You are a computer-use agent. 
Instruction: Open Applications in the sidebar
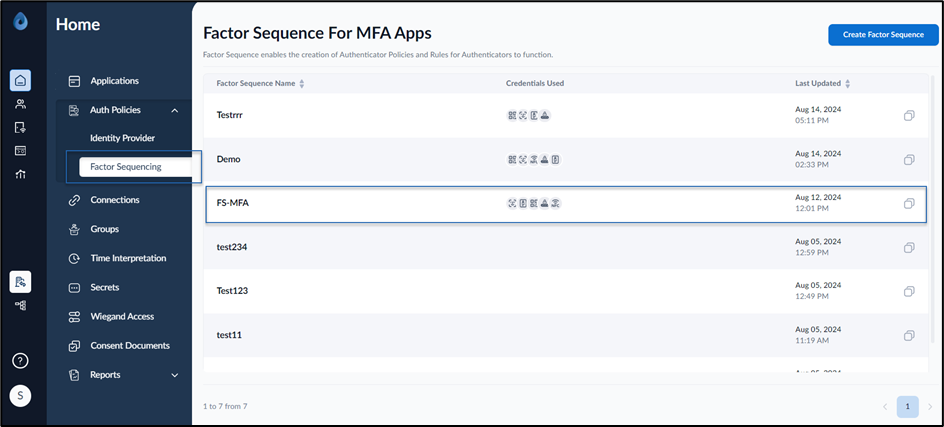114,81
